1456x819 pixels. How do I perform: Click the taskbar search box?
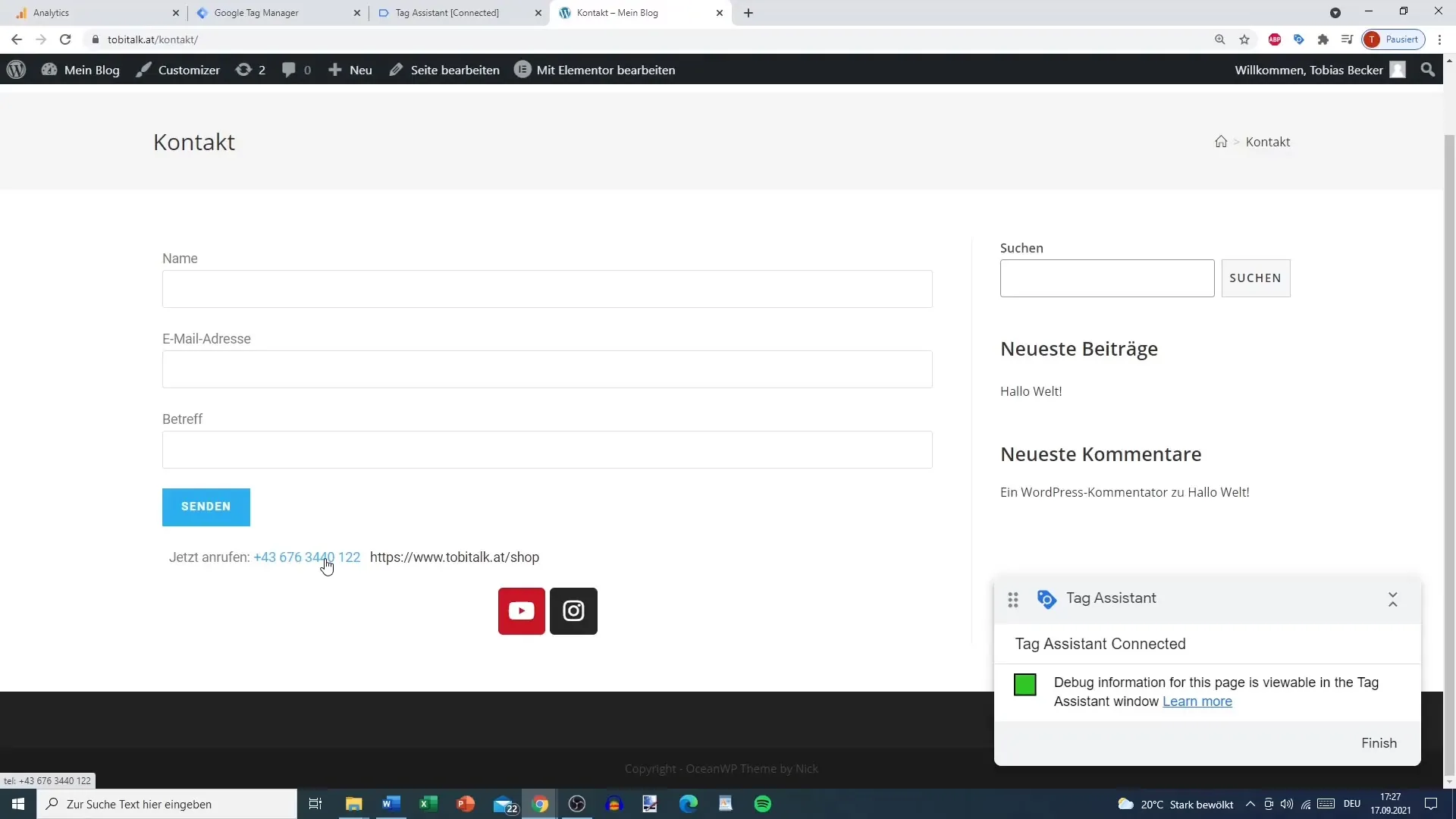point(167,804)
